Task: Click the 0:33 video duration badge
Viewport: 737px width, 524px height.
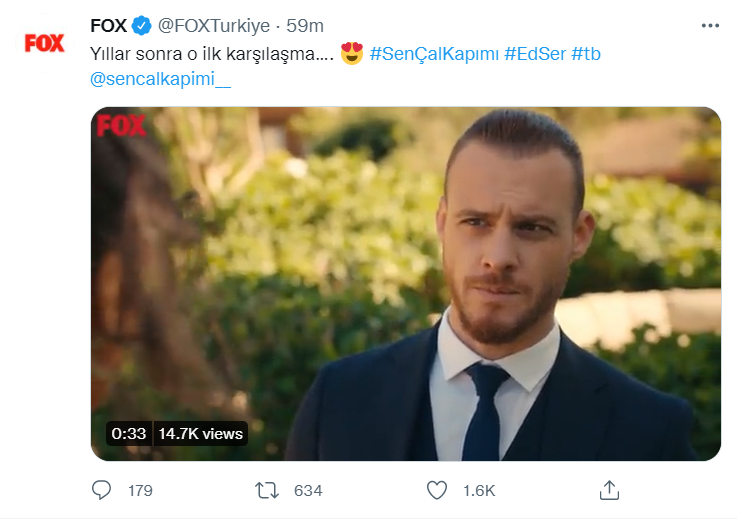Action: coord(128,433)
